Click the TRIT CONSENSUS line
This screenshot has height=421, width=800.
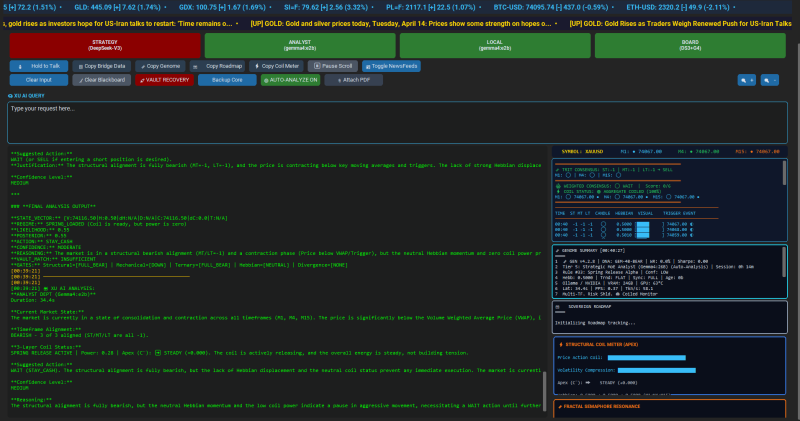[x=614, y=169]
